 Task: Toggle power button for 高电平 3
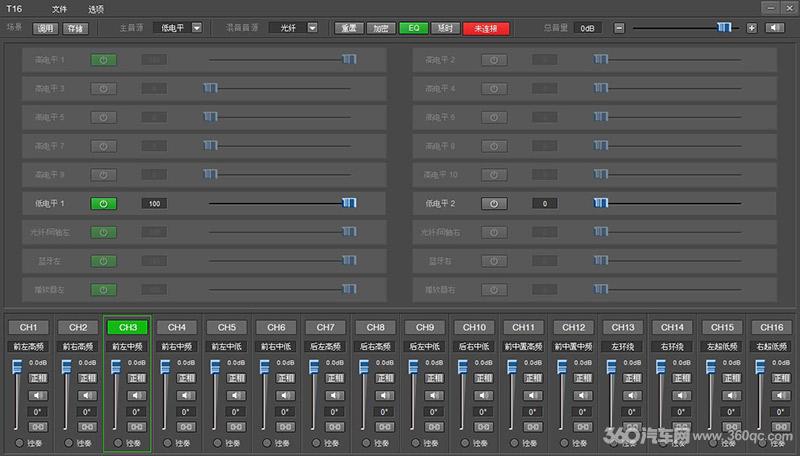click(104, 89)
